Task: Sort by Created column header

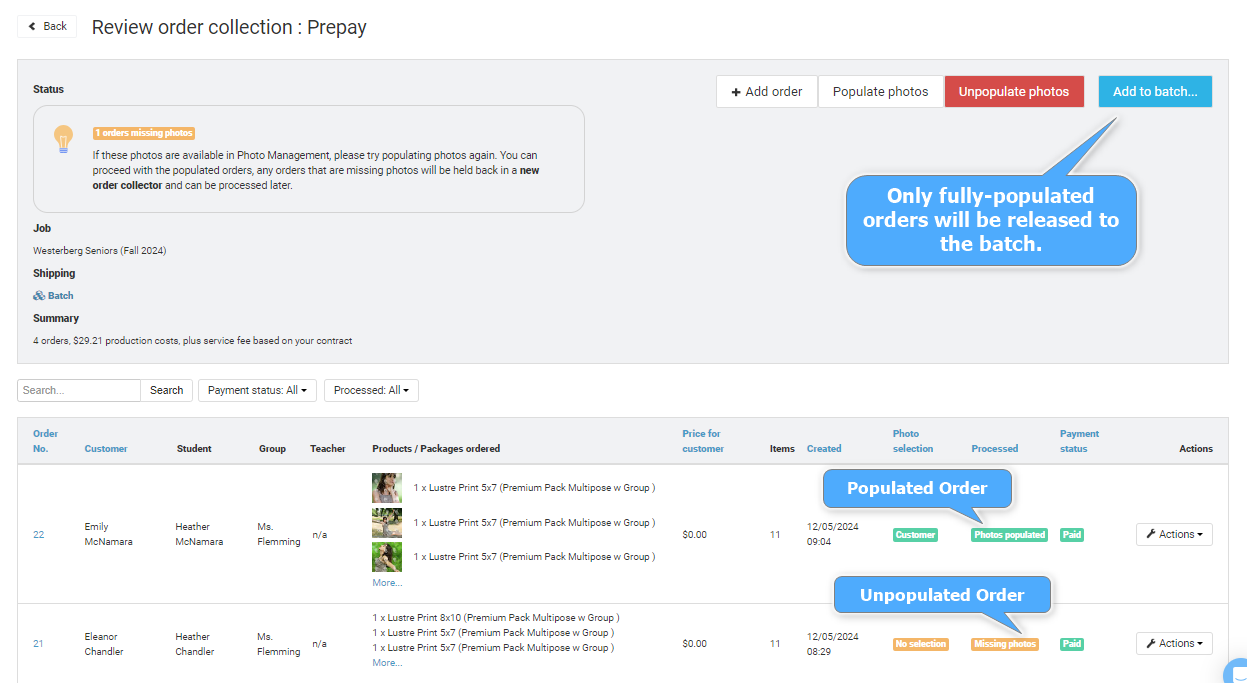Action: click(x=824, y=449)
